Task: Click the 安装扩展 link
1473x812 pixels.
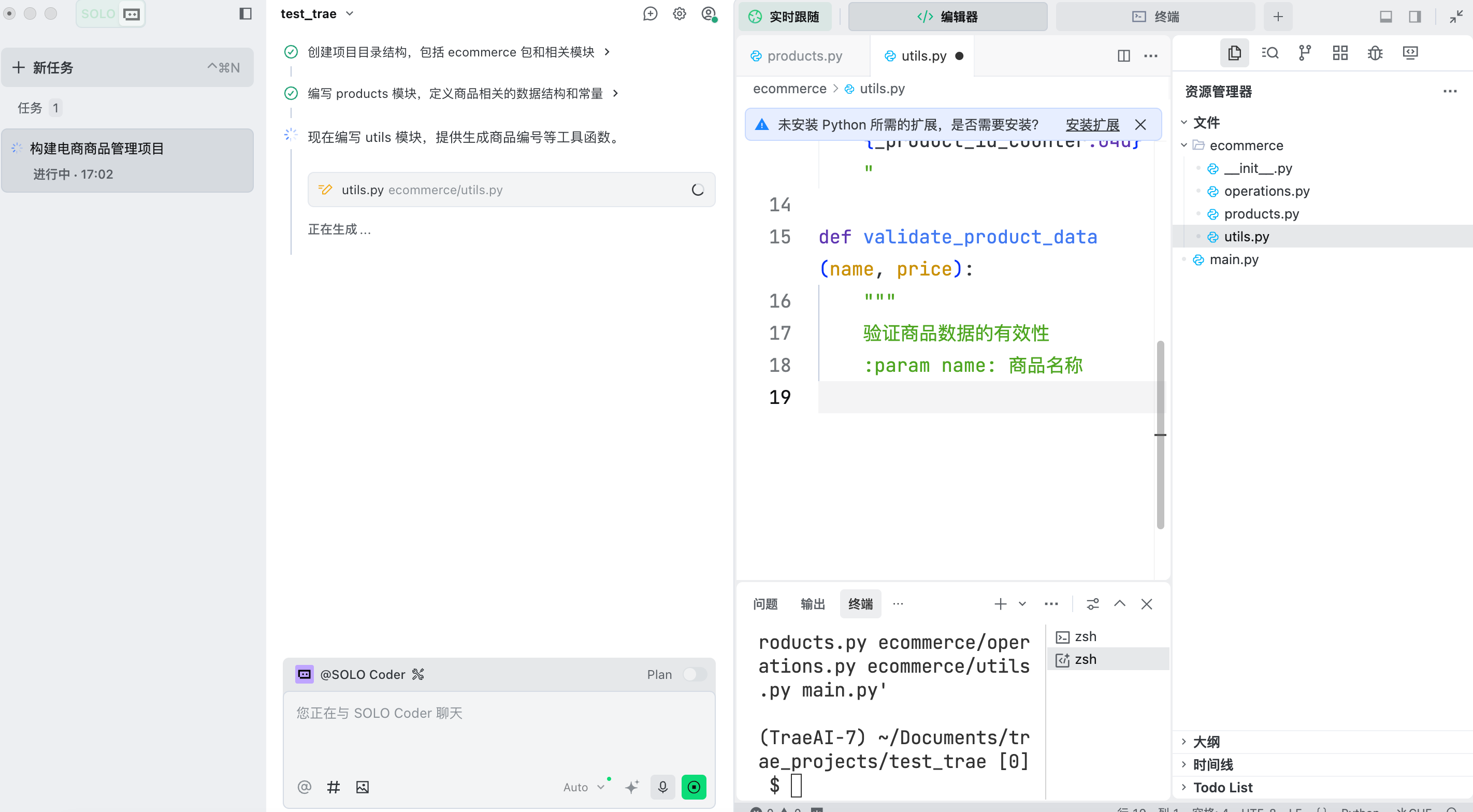Action: [x=1092, y=125]
